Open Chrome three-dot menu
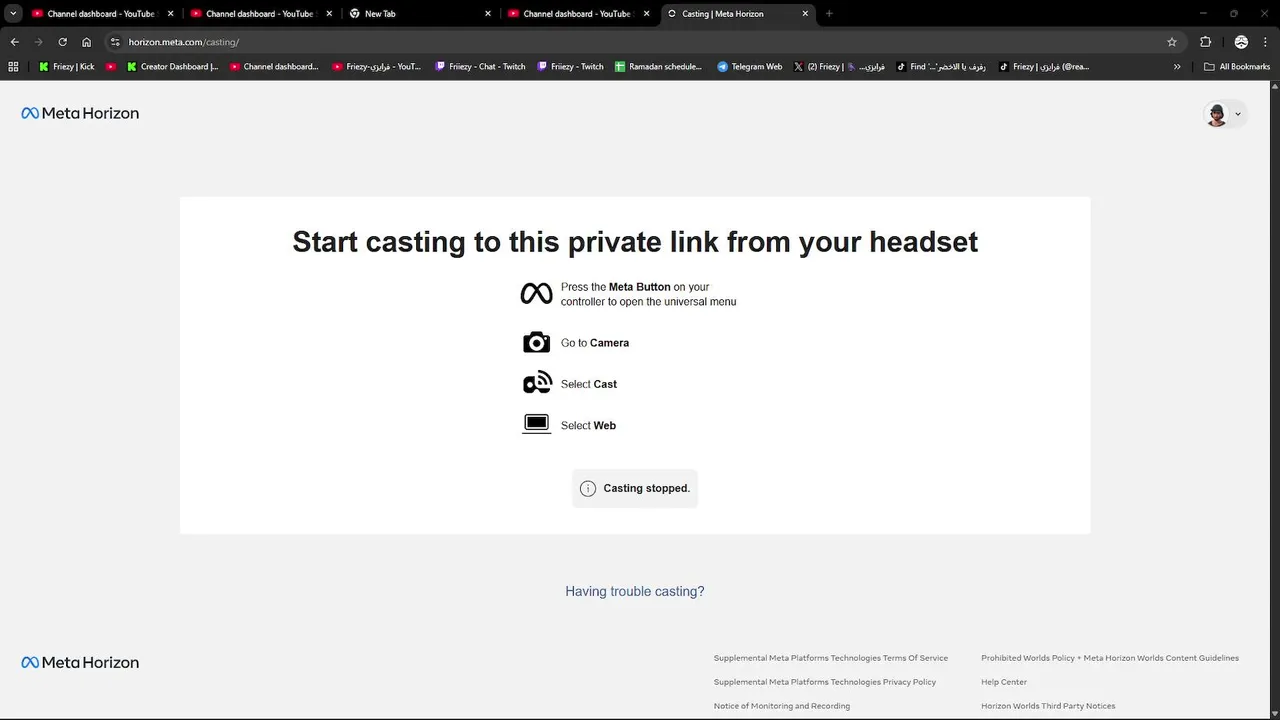This screenshot has height=720, width=1280. point(1265,42)
